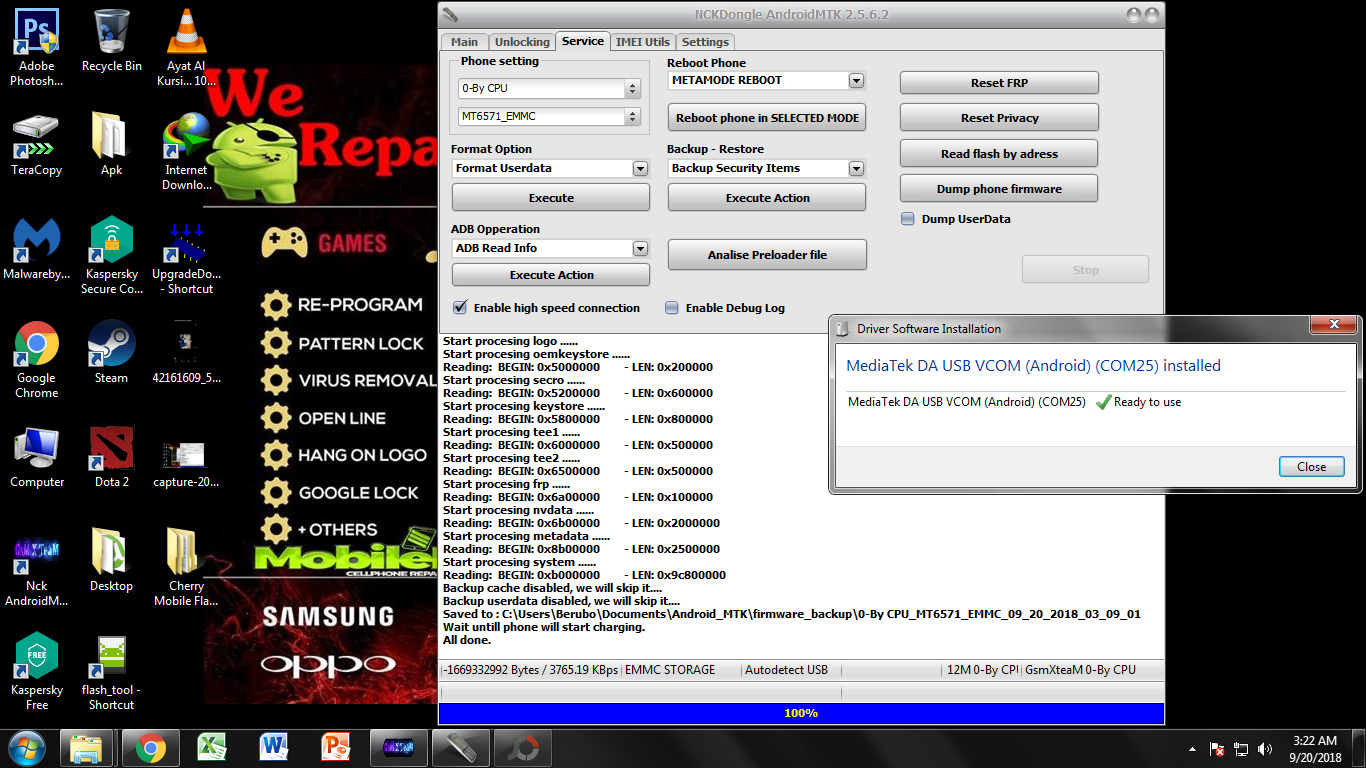
Task: Click the volume icon in the system tray
Action: coord(1265,748)
